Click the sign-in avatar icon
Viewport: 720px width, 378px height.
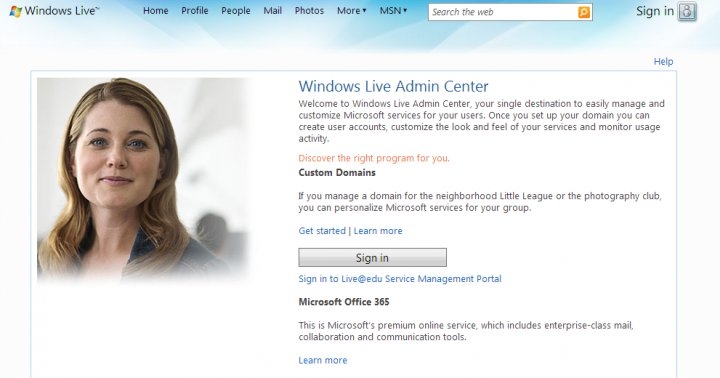coord(687,11)
